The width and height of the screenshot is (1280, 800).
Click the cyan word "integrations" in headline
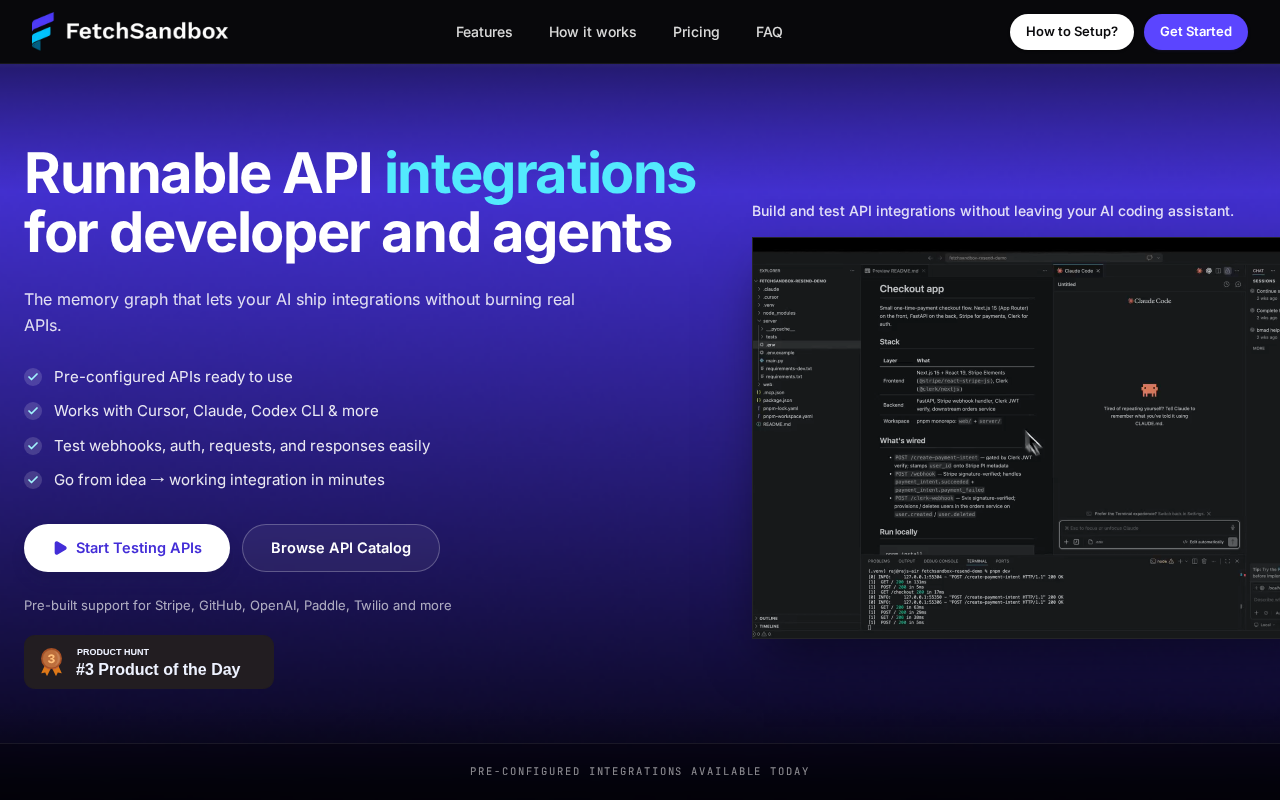coord(540,172)
